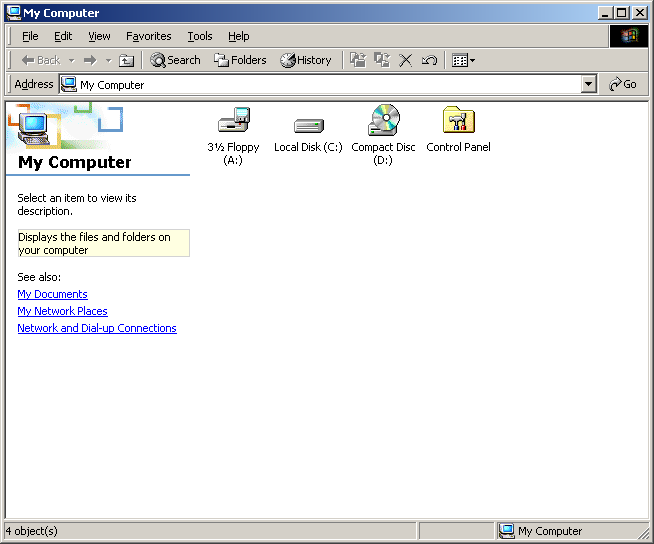Open the My Documents link
The image size is (654, 544).
point(53,294)
